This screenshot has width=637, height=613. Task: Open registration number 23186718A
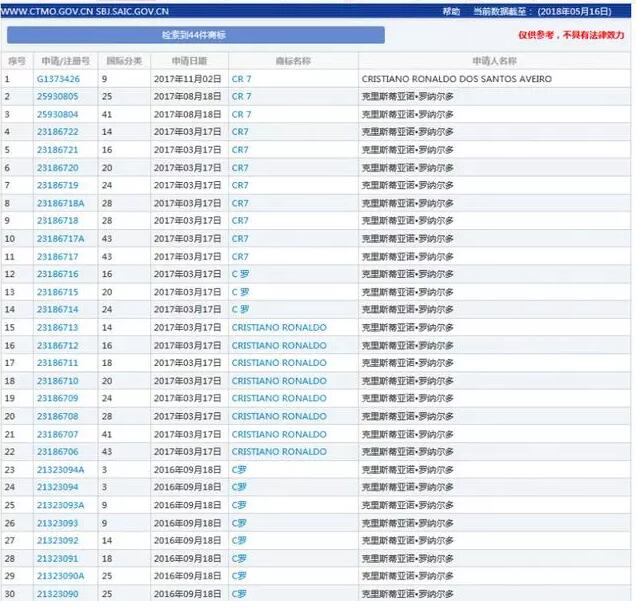pyautogui.click(x=61, y=203)
